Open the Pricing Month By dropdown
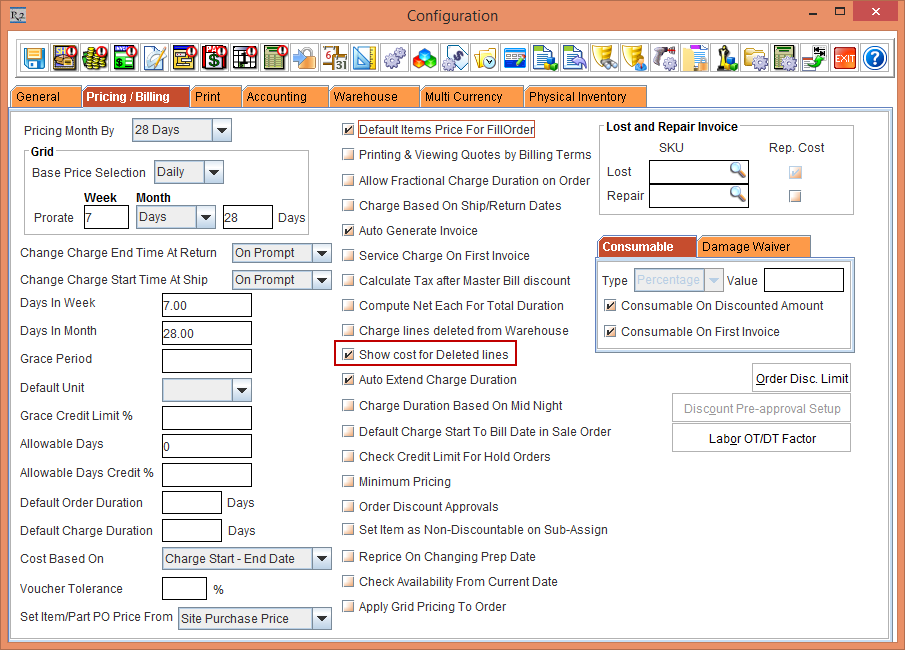Image resolution: width=905 pixels, height=650 pixels. 221,130
